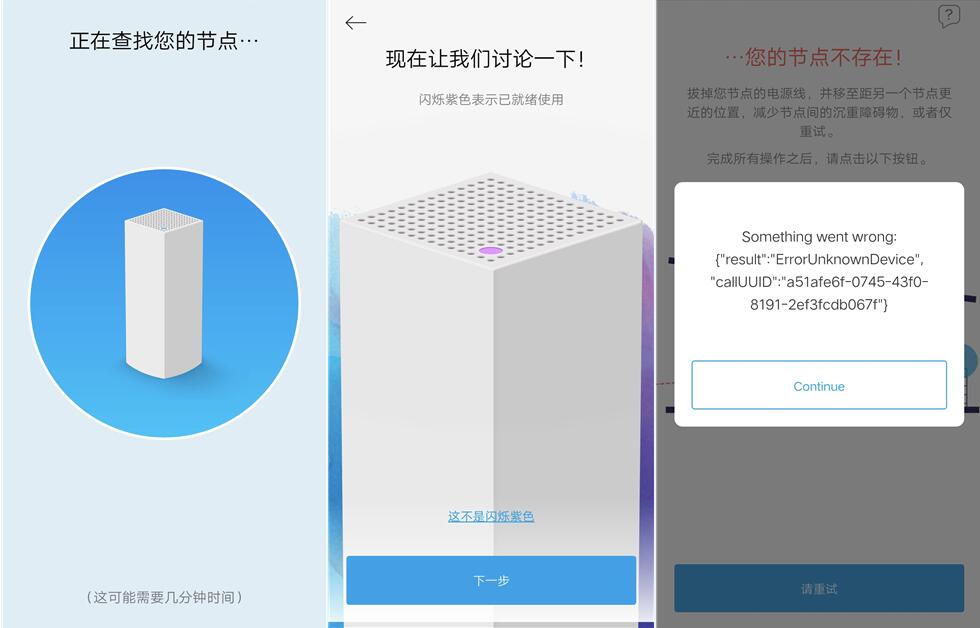The height and width of the screenshot is (628, 980).
Task: Click the Something went wrong message
Action: pyautogui.click(x=819, y=237)
